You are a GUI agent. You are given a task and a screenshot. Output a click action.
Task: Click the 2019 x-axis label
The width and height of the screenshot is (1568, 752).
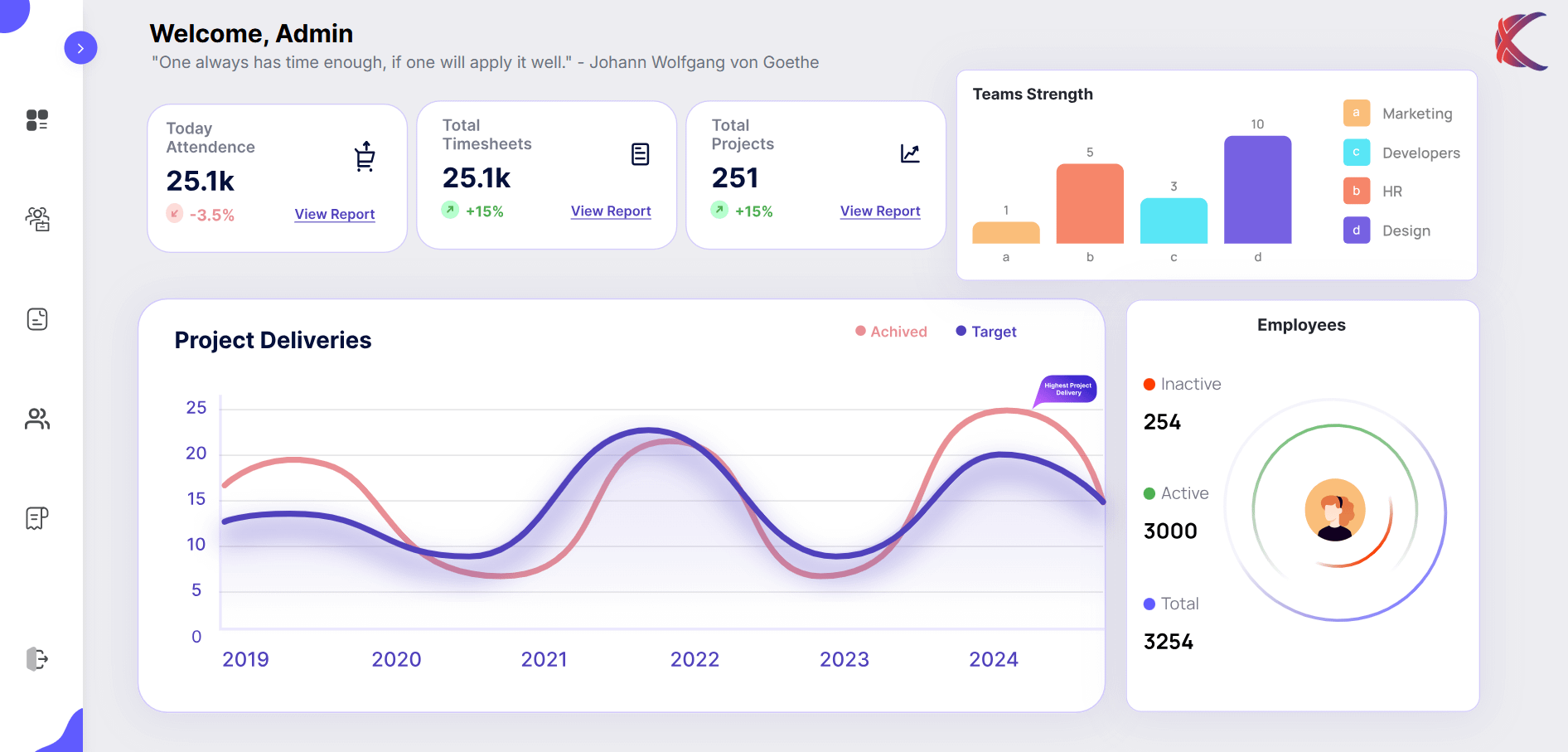click(245, 659)
